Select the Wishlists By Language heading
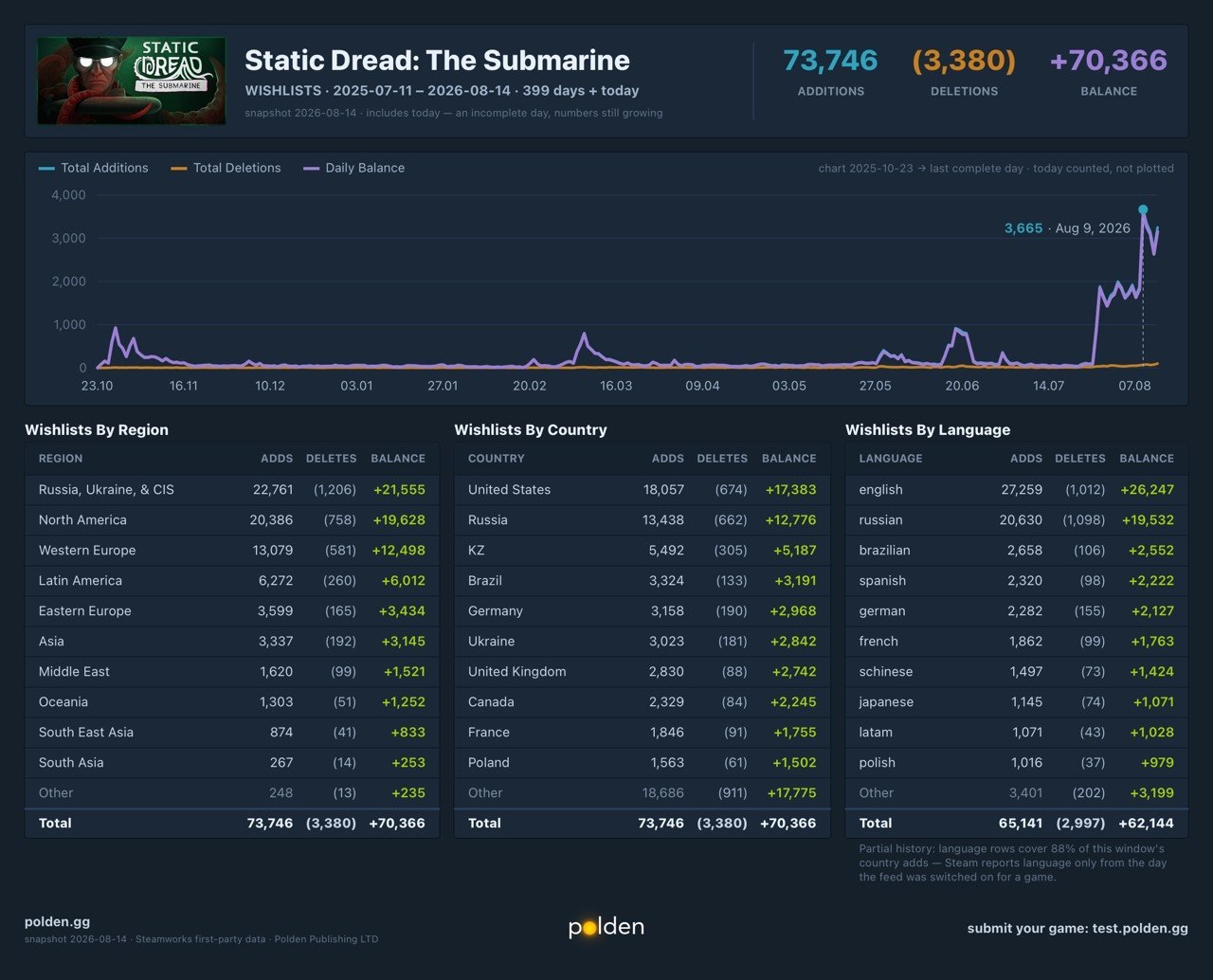 (x=928, y=429)
